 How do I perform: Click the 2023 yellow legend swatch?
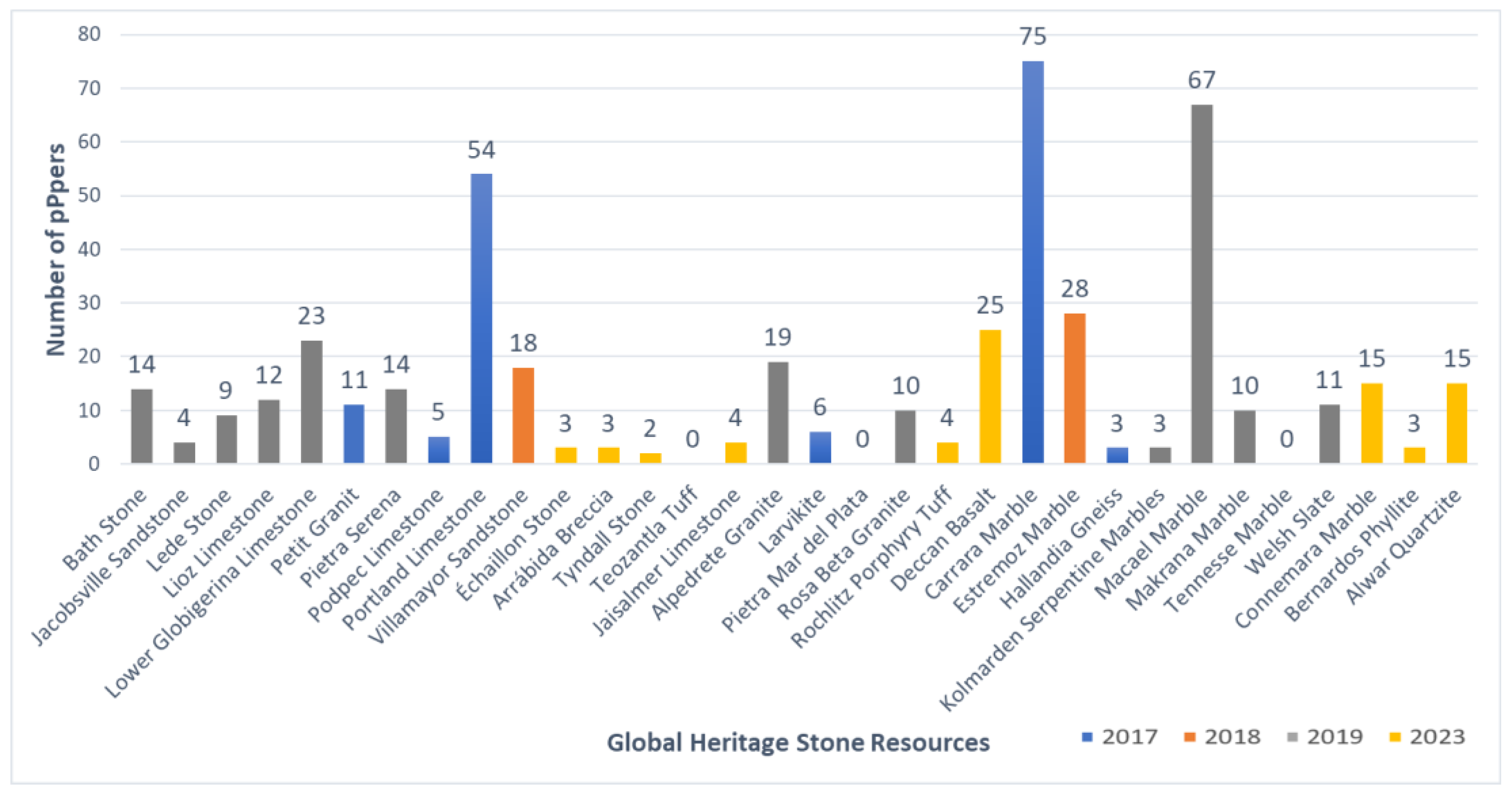coord(1395,737)
